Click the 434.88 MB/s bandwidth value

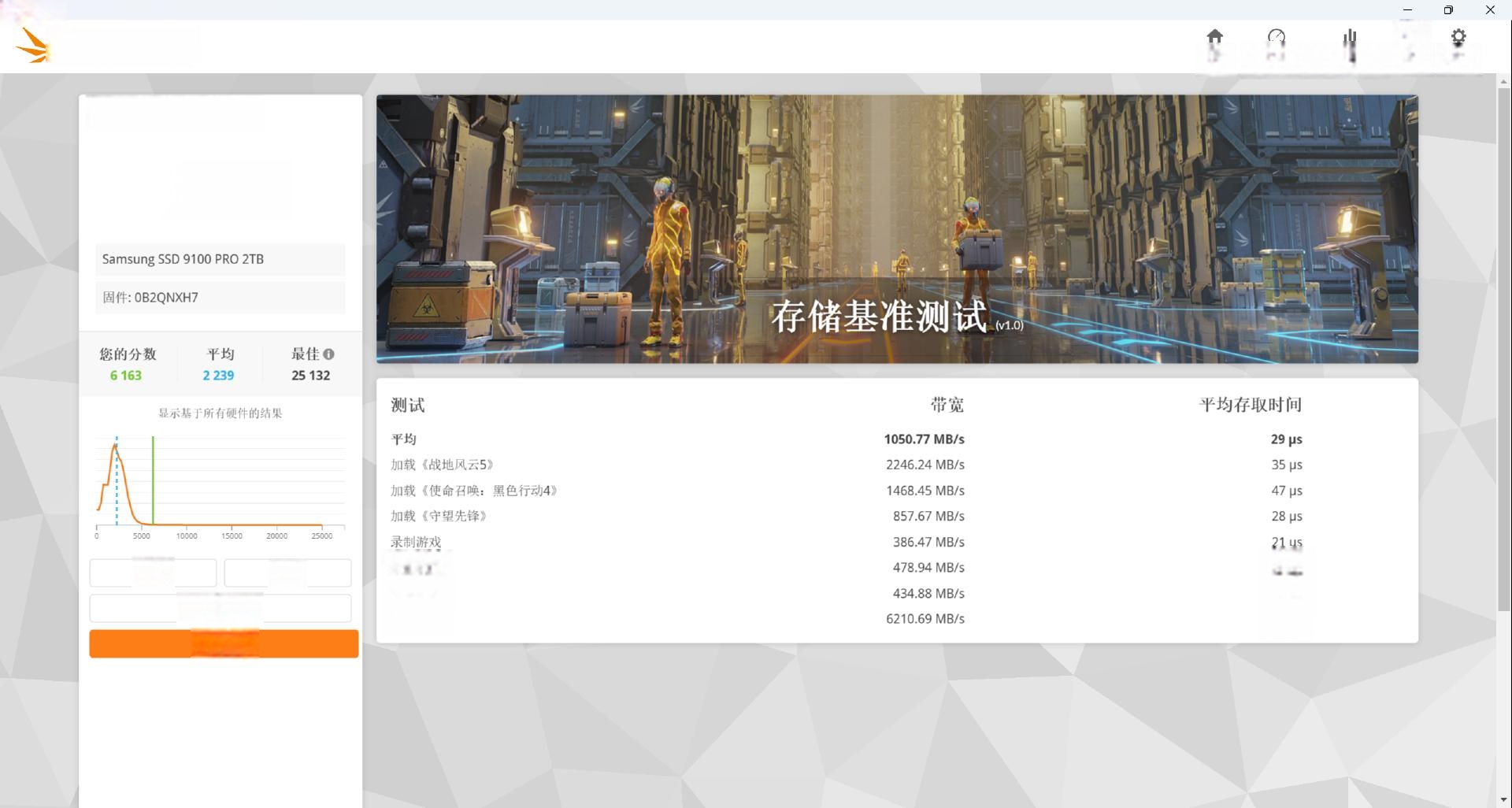click(x=928, y=593)
